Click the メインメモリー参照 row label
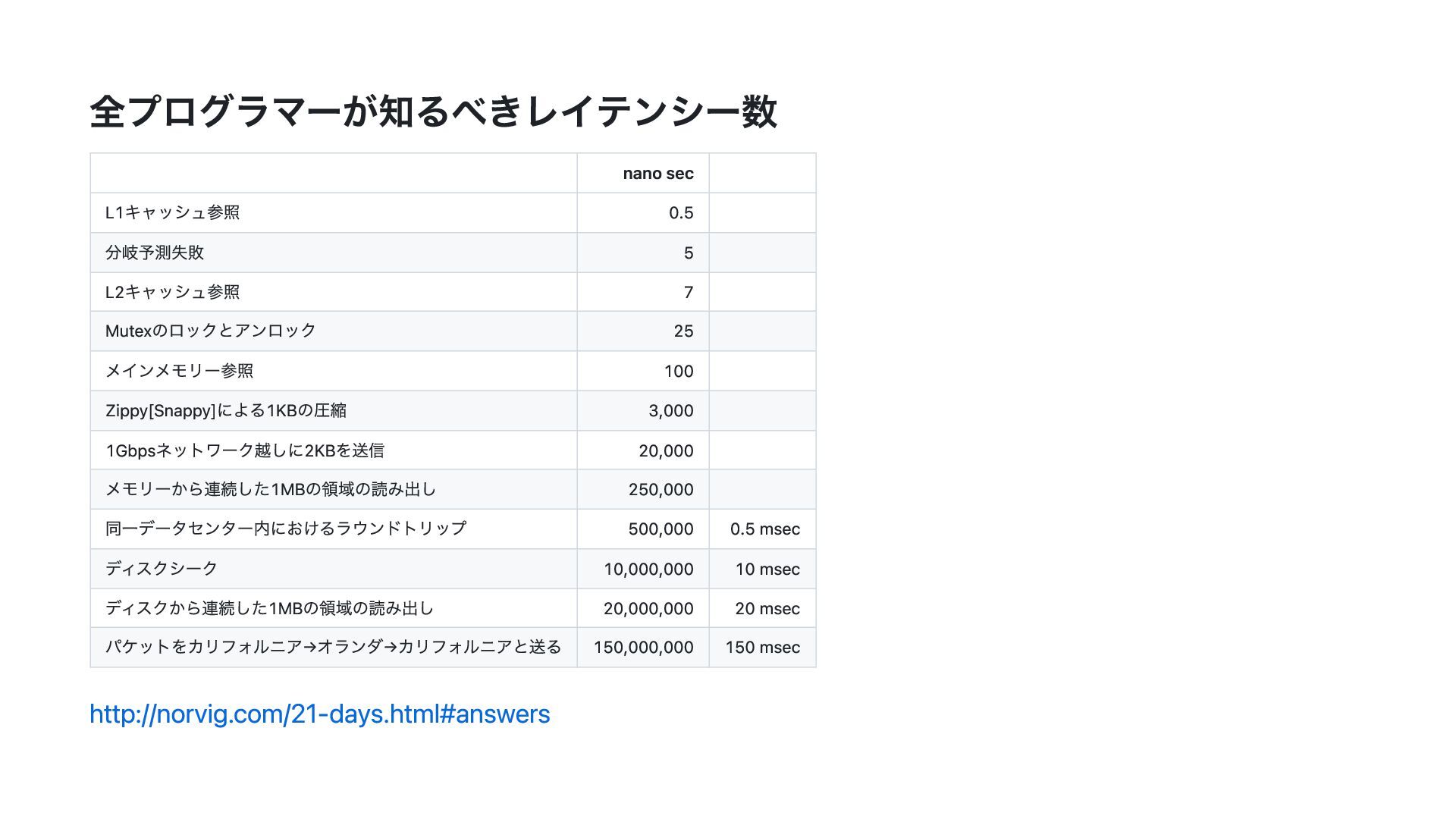Image resolution: width=1456 pixels, height=819 pixels. (179, 371)
